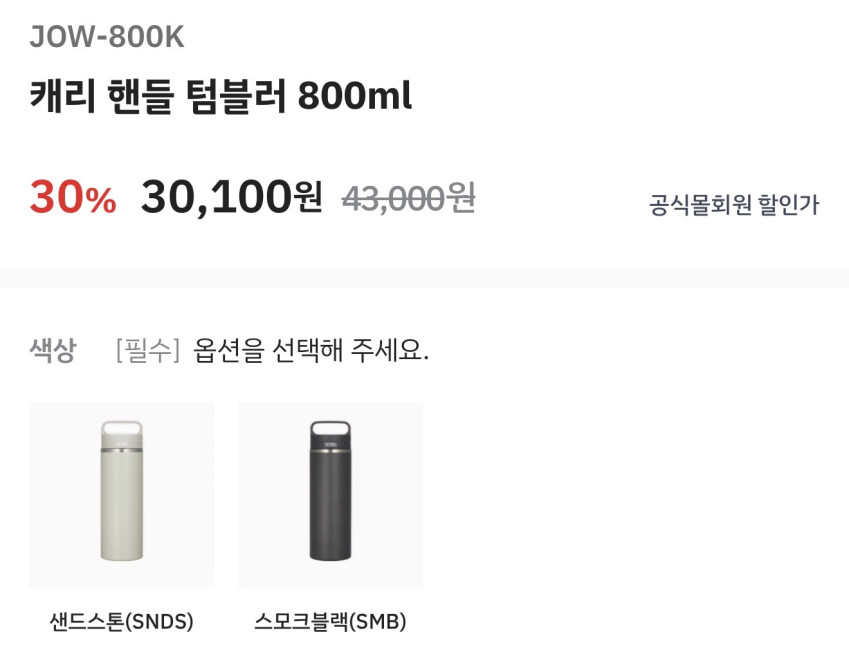Click the body of the Sandstone bottle
The height and width of the screenshot is (659, 849).
coord(121,510)
